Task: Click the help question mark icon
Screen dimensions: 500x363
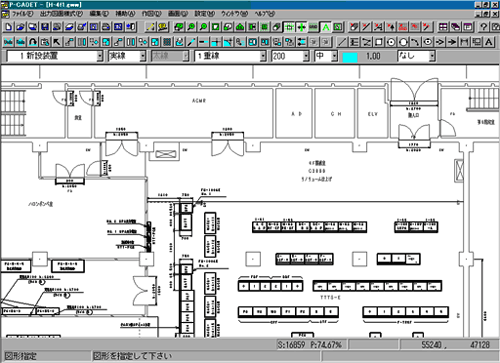Action: pos(484,27)
